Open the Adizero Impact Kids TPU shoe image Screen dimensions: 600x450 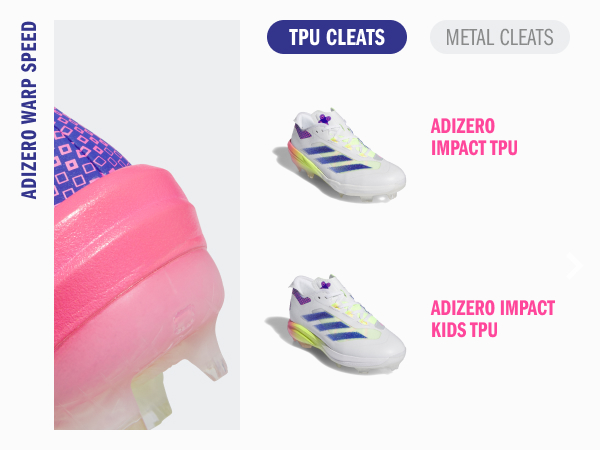336,324
